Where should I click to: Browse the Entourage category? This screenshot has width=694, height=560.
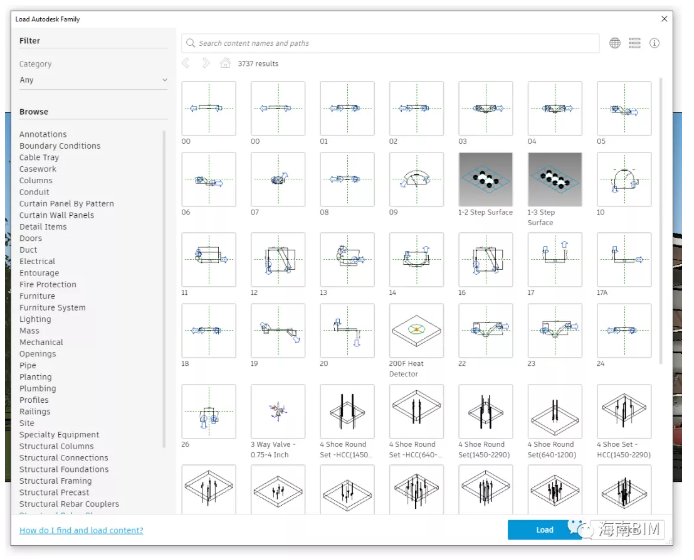[x=39, y=273]
